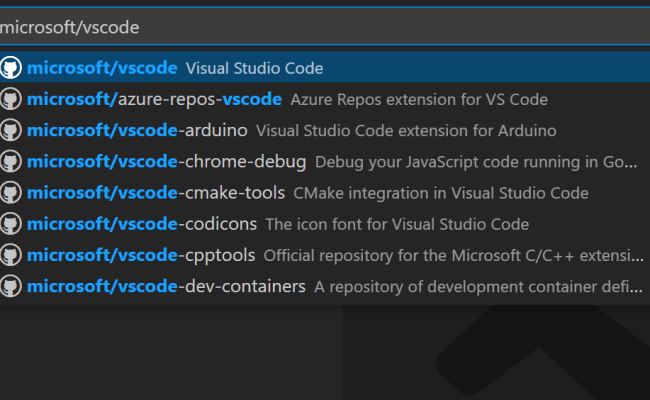The image size is (650, 400).
Task: Click 'Official repository for the Microsoft C/C++' description
Action: pyautogui.click(x=454, y=256)
